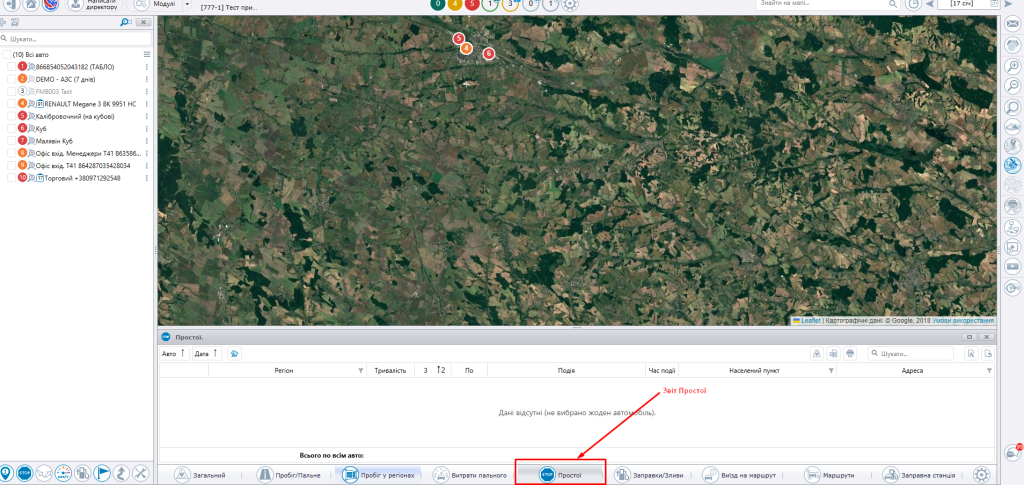Open the Регіон column filter
Viewport: 1024px width, 485px height.
(360, 371)
